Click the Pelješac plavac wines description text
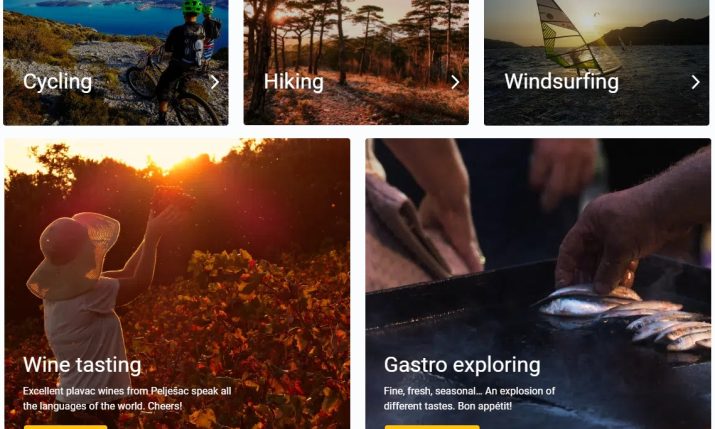This screenshot has height=429, width=715. pos(127,398)
